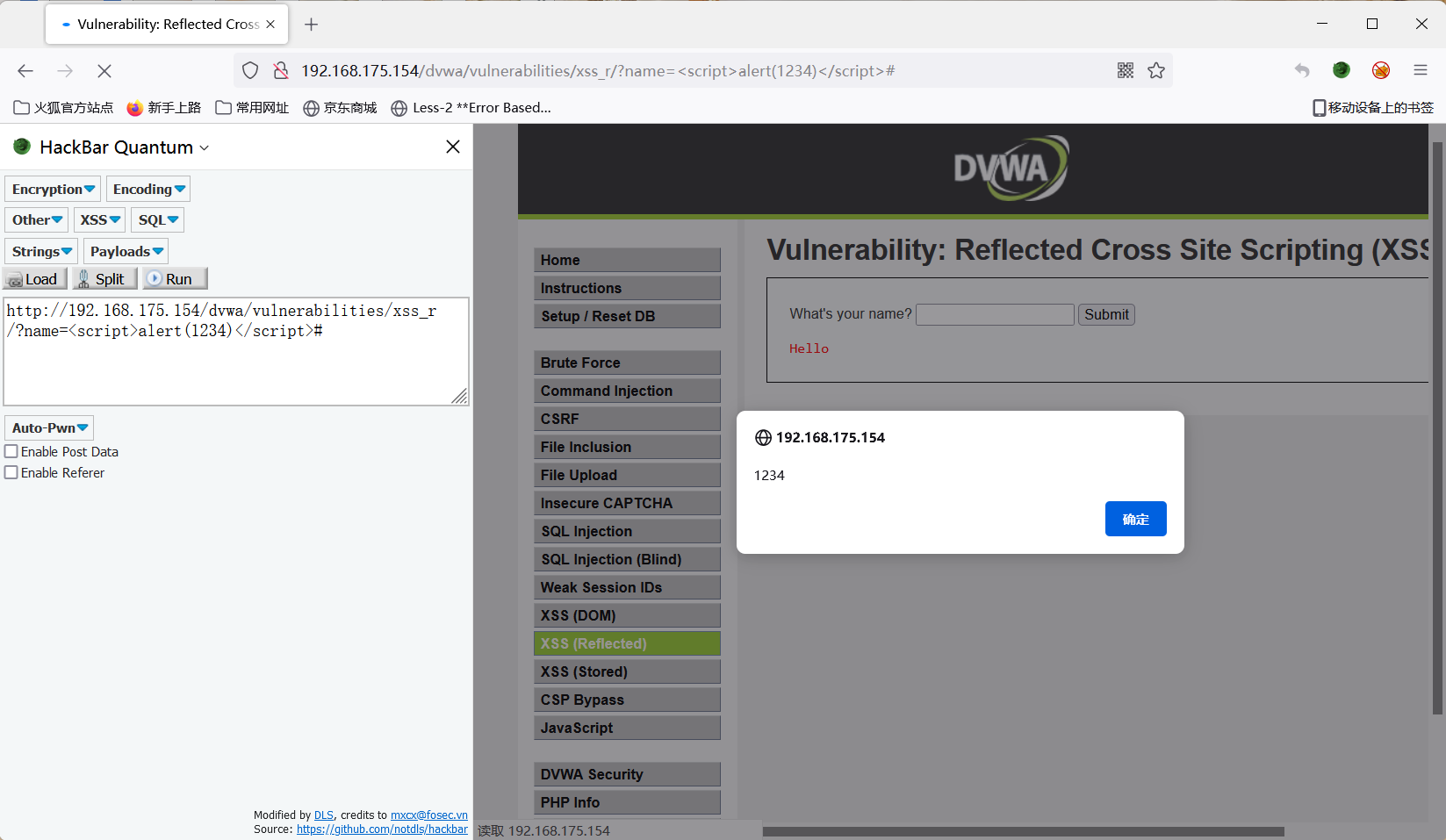Image resolution: width=1446 pixels, height=840 pixels.
Task: Open the Auto-Pwn dropdown
Action: [49, 427]
